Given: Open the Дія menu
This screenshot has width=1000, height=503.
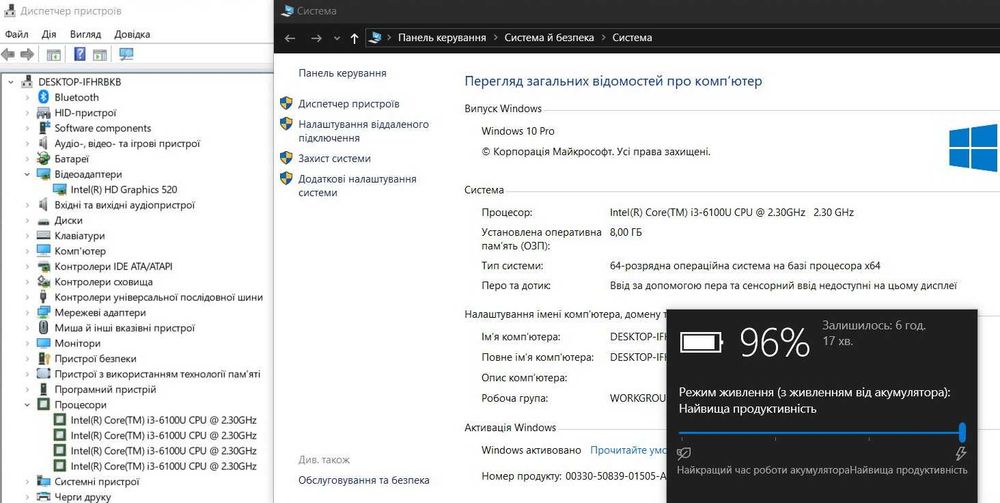Looking at the screenshot, I should 49,34.
